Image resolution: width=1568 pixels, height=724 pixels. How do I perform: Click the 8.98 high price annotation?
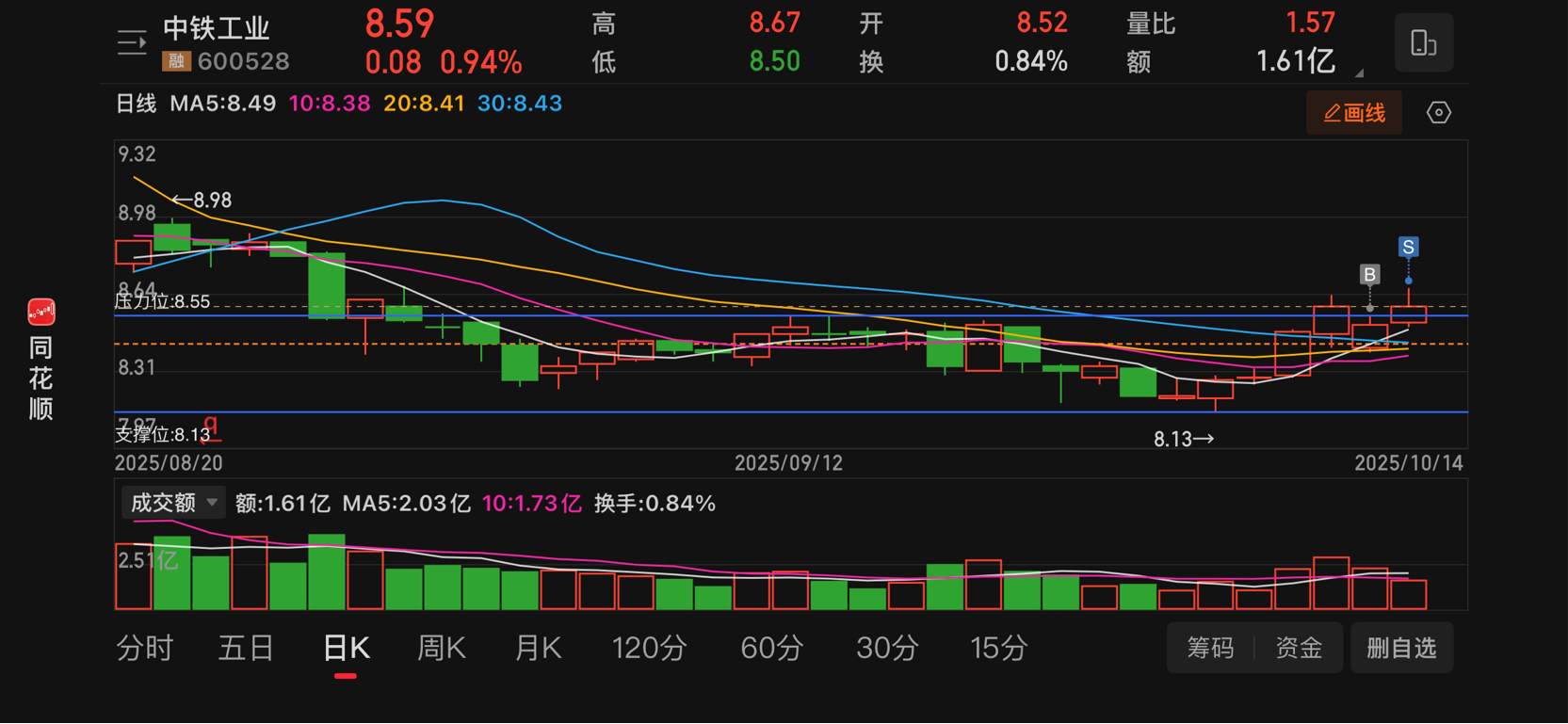click(202, 201)
